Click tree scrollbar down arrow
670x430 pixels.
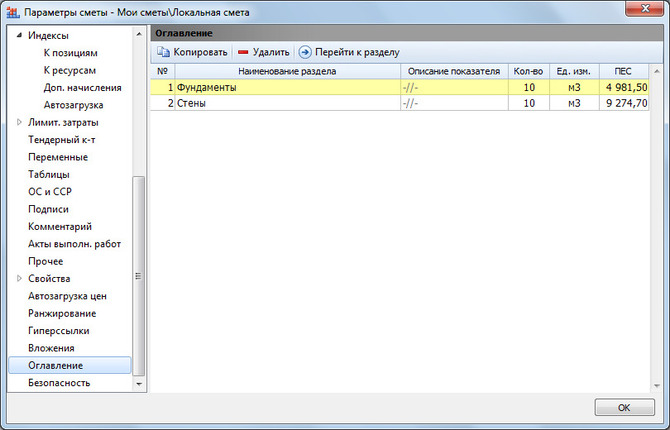(x=139, y=384)
